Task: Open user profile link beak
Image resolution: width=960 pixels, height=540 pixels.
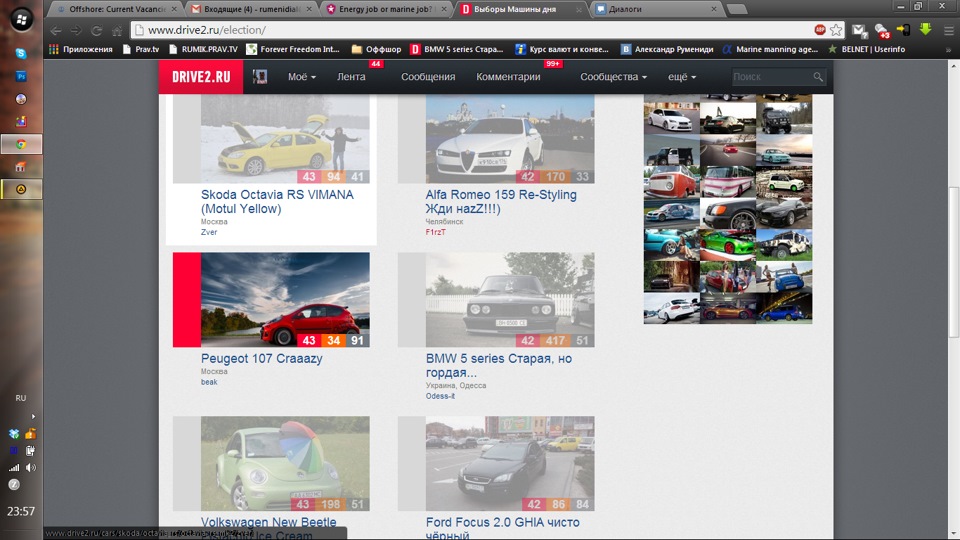Action: [209, 381]
